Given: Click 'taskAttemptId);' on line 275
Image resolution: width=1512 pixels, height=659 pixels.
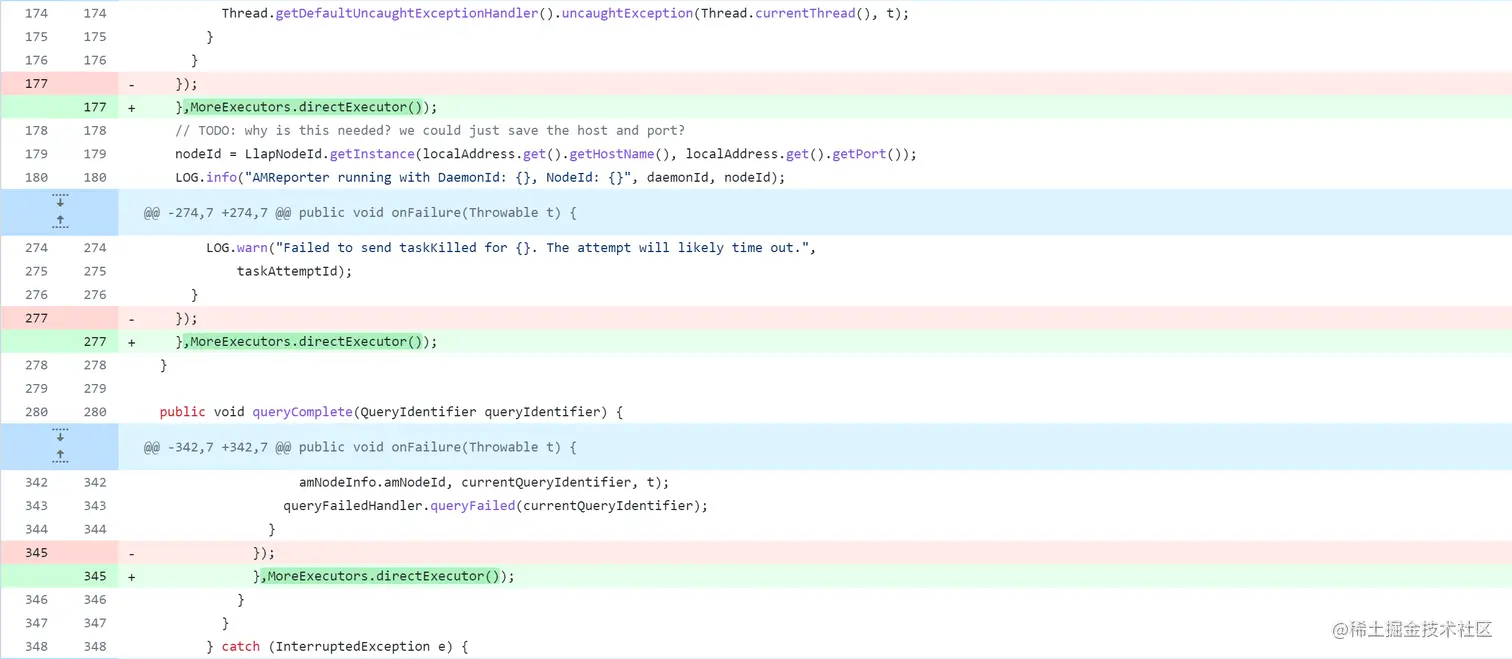Looking at the screenshot, I should point(295,271).
